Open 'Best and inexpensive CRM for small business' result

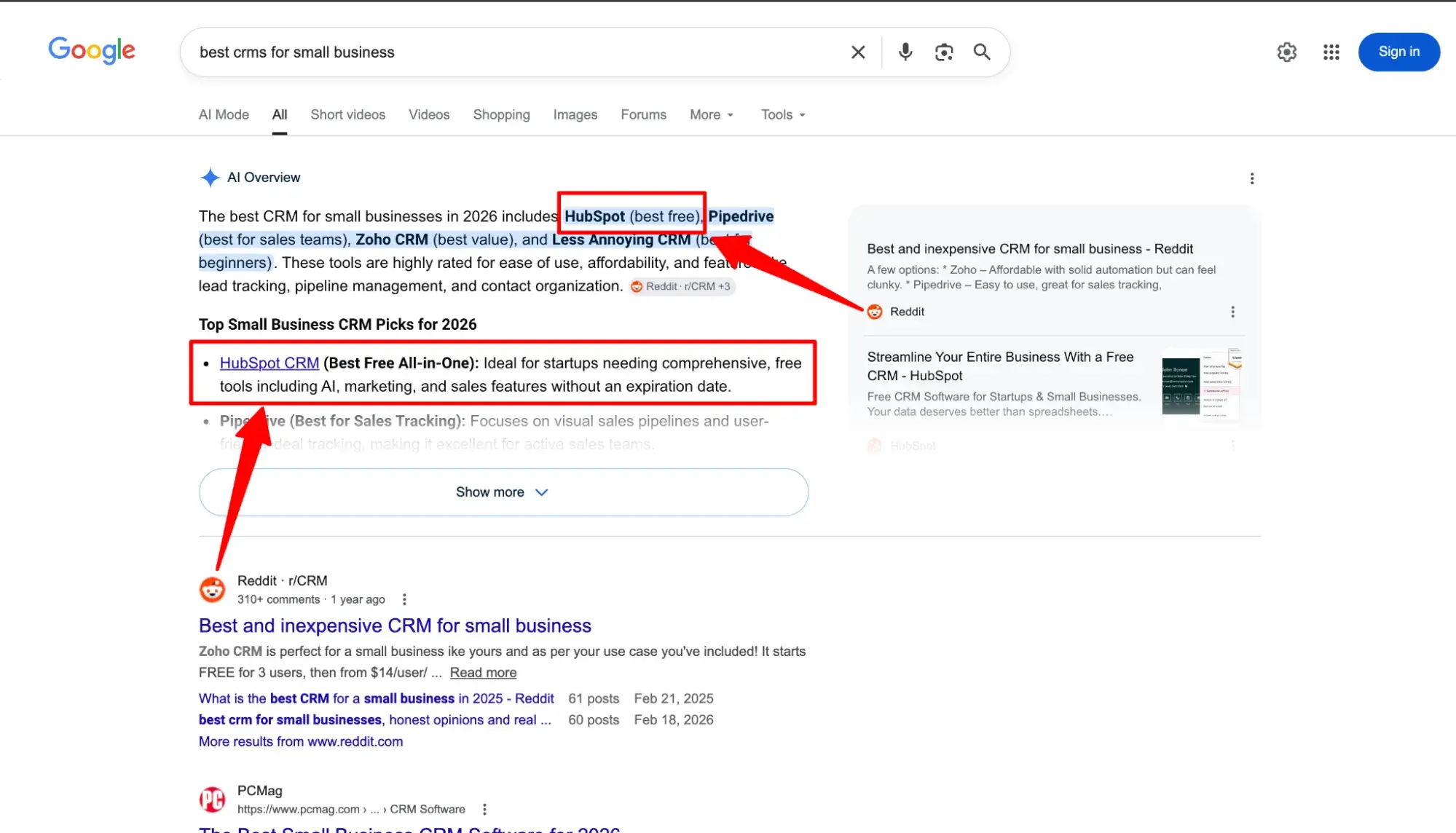click(395, 625)
